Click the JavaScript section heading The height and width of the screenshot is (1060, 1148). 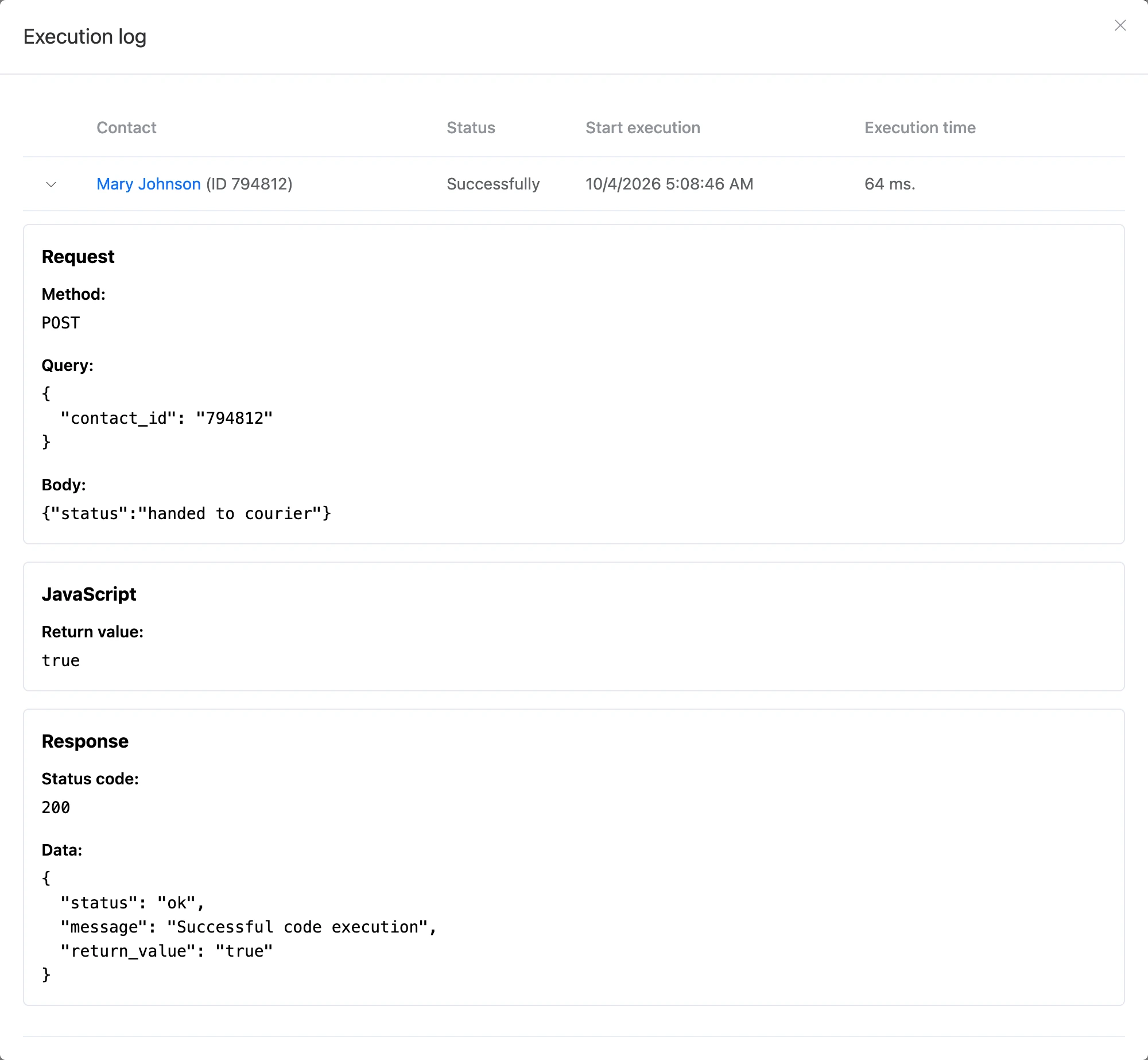tap(89, 594)
